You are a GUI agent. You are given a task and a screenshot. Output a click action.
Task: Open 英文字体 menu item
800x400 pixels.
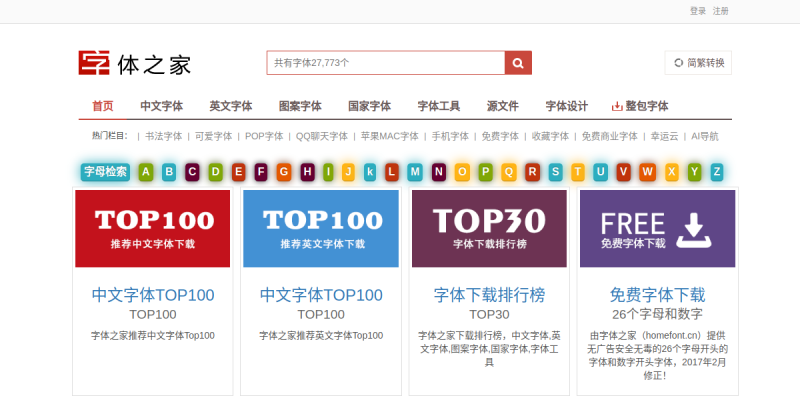coord(231,106)
